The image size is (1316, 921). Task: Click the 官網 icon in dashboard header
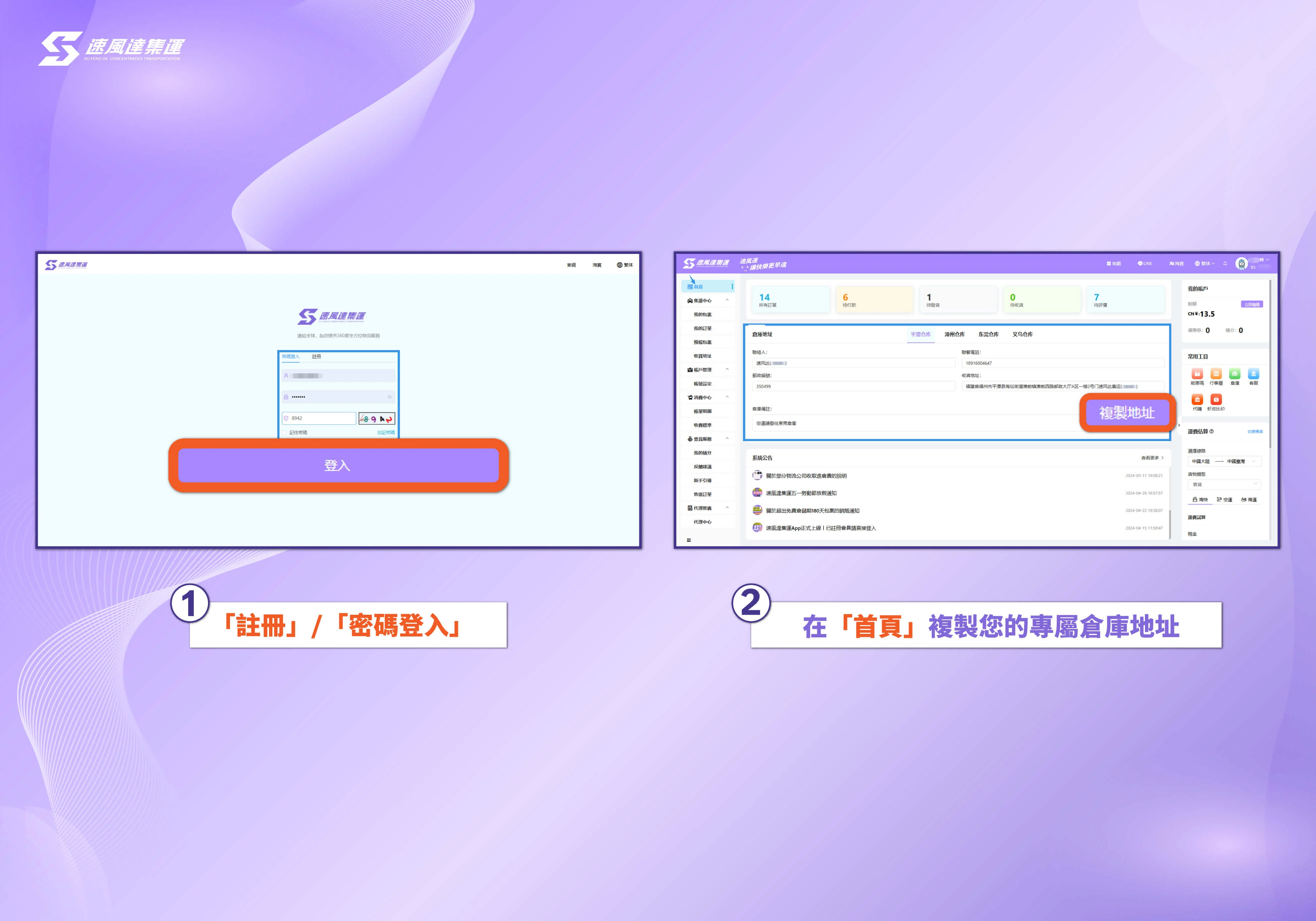(1114, 263)
